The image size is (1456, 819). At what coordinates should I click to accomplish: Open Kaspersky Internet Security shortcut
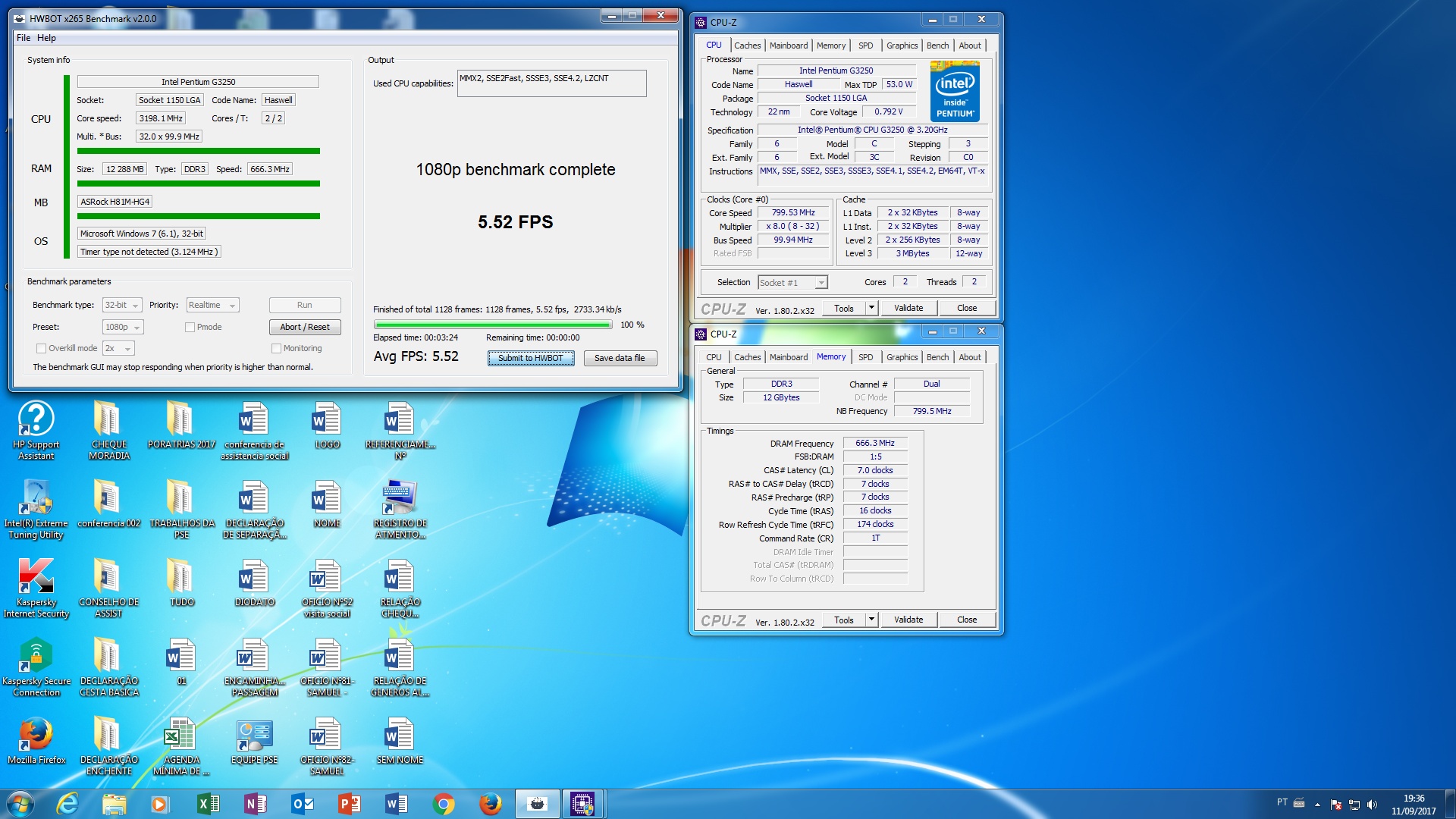point(36,588)
